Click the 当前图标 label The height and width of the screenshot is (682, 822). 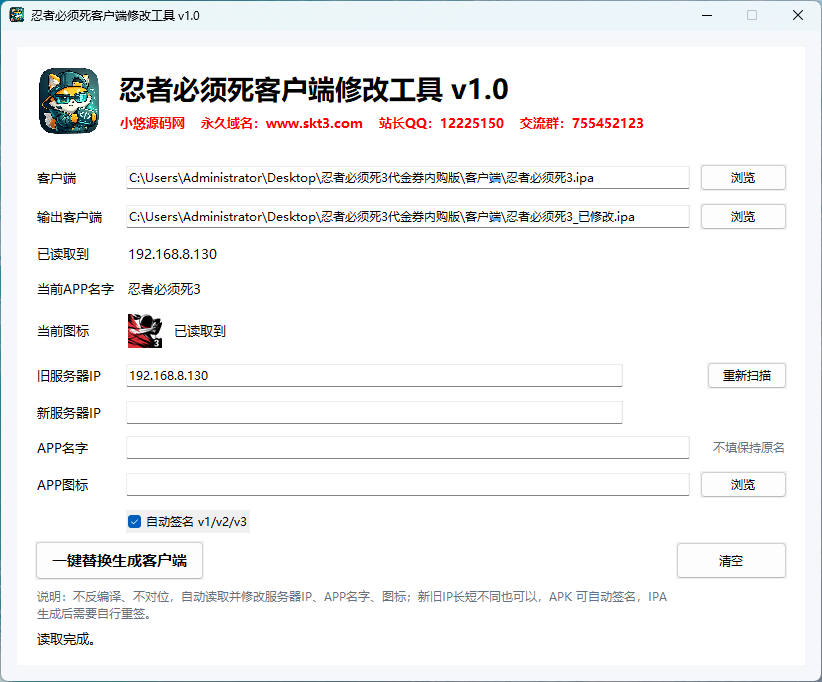pos(63,331)
